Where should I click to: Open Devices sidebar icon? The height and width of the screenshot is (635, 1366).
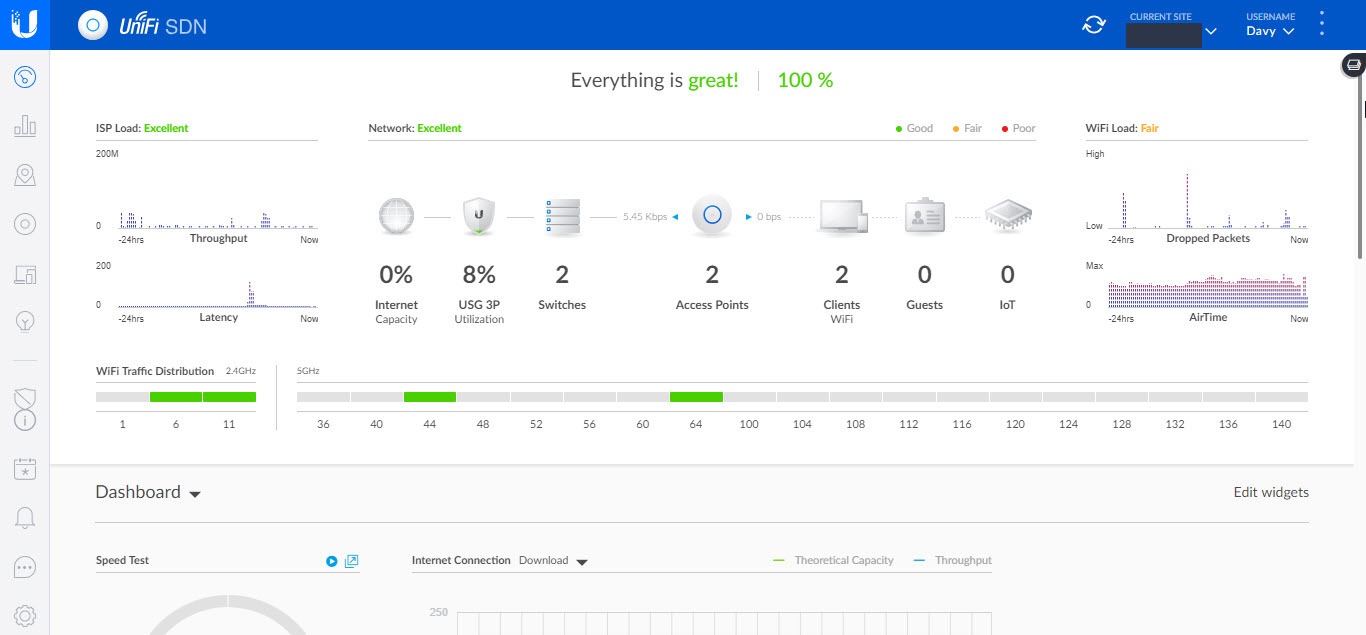25,224
